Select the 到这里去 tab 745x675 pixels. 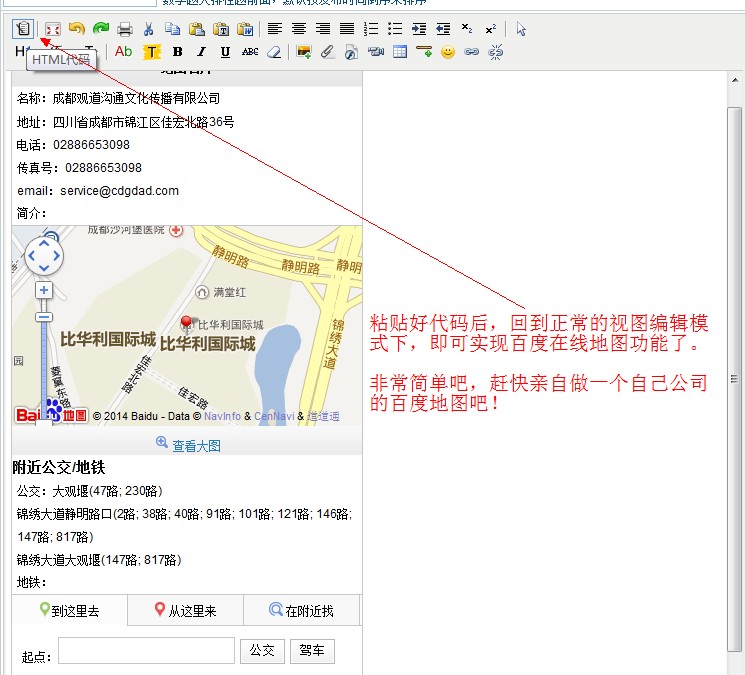(70, 610)
